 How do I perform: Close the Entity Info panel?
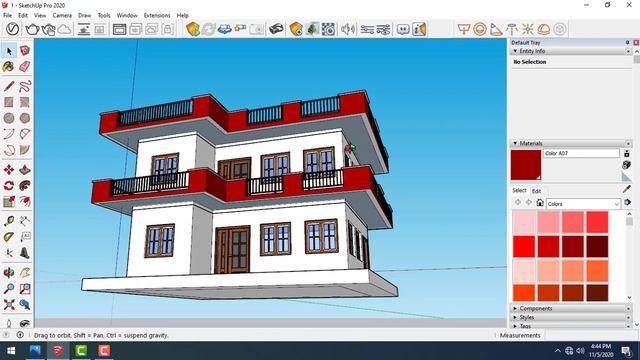(x=628, y=51)
